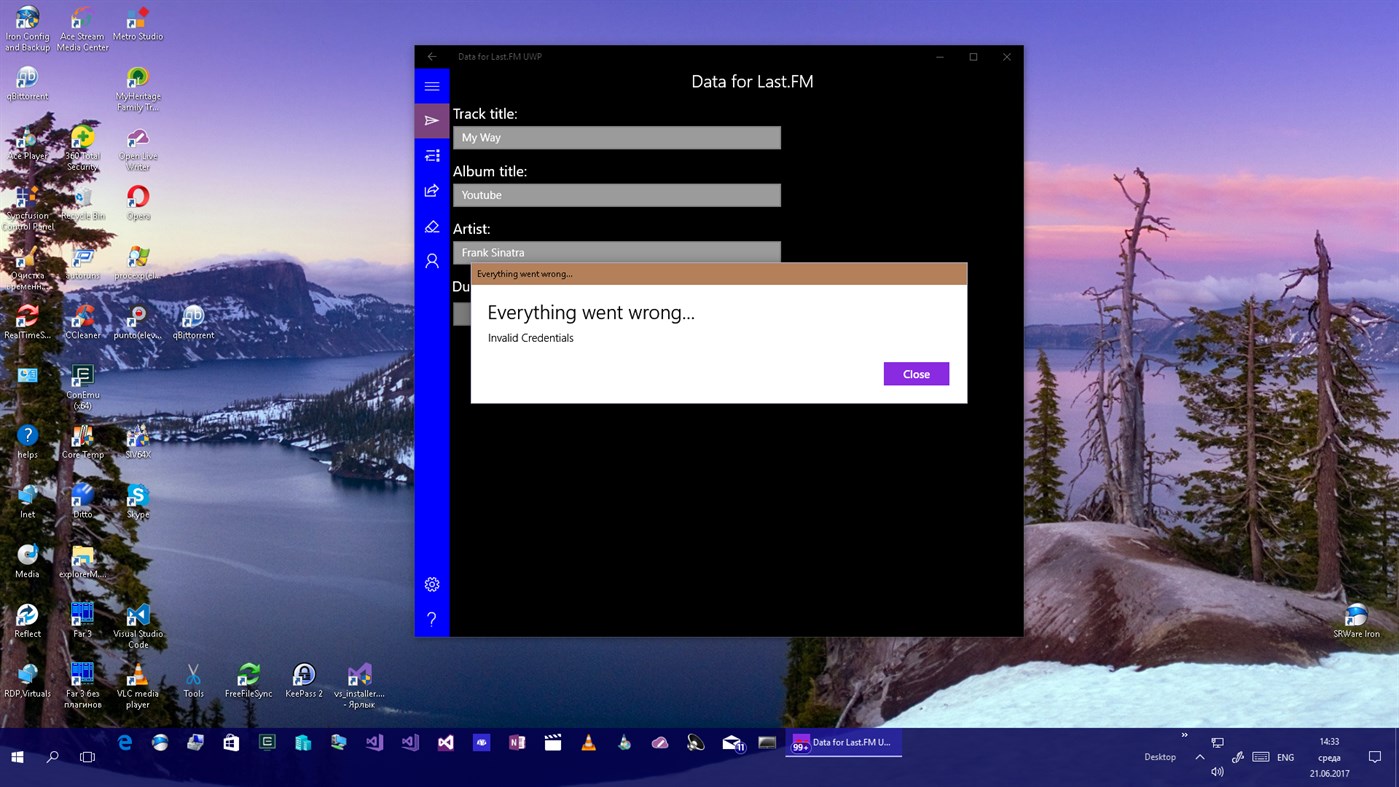
Task: Open the Action Center notifications icon
Action: click(1375, 757)
